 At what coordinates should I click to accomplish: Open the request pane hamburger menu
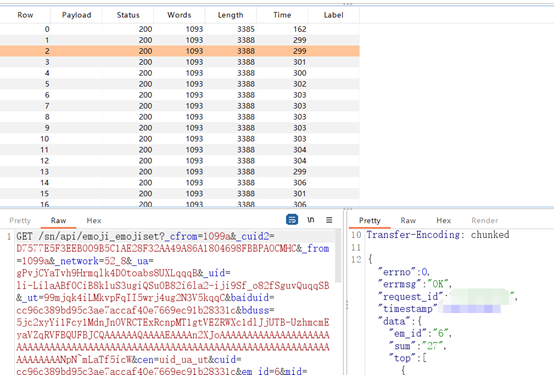(x=329, y=220)
